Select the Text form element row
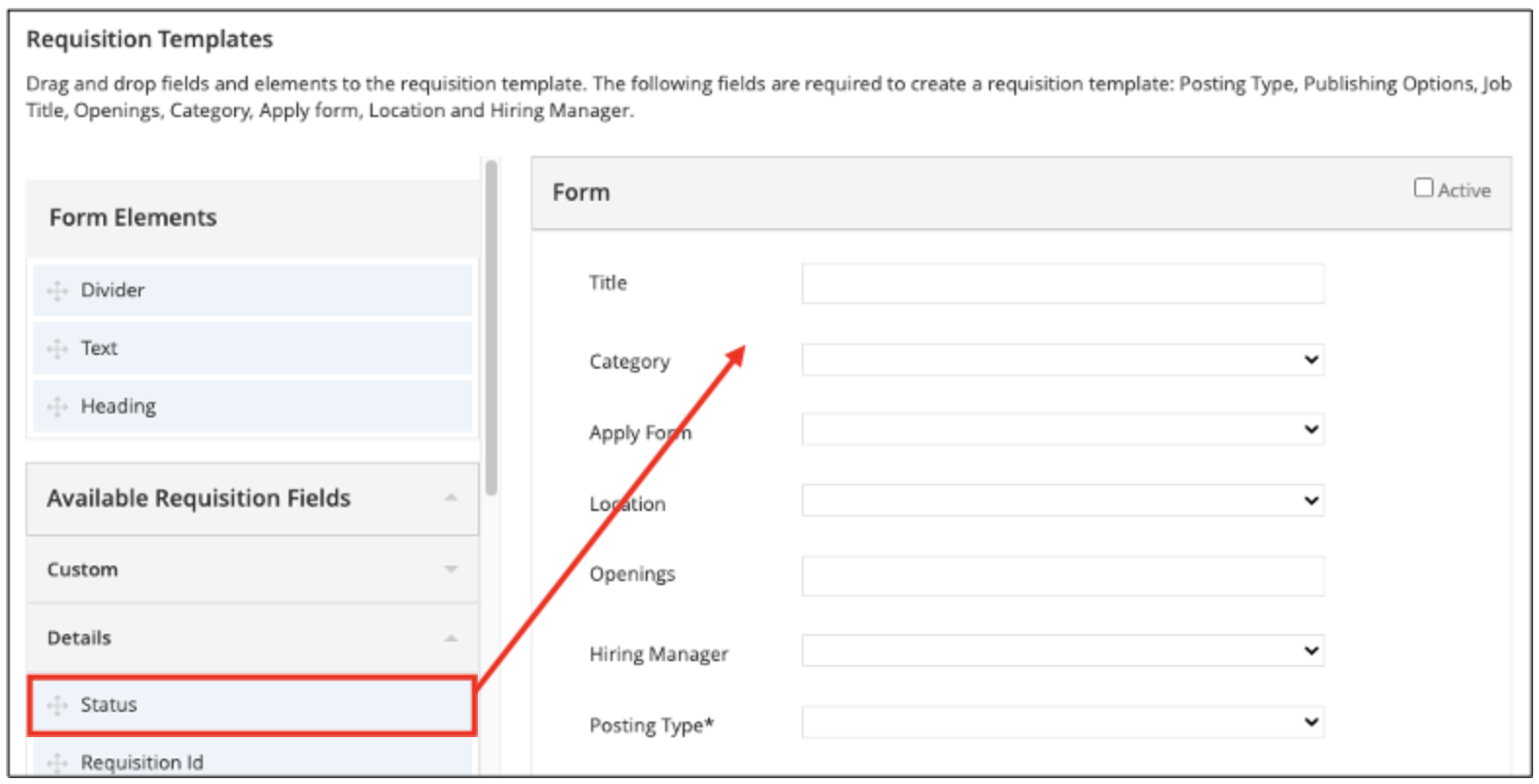 [x=253, y=348]
